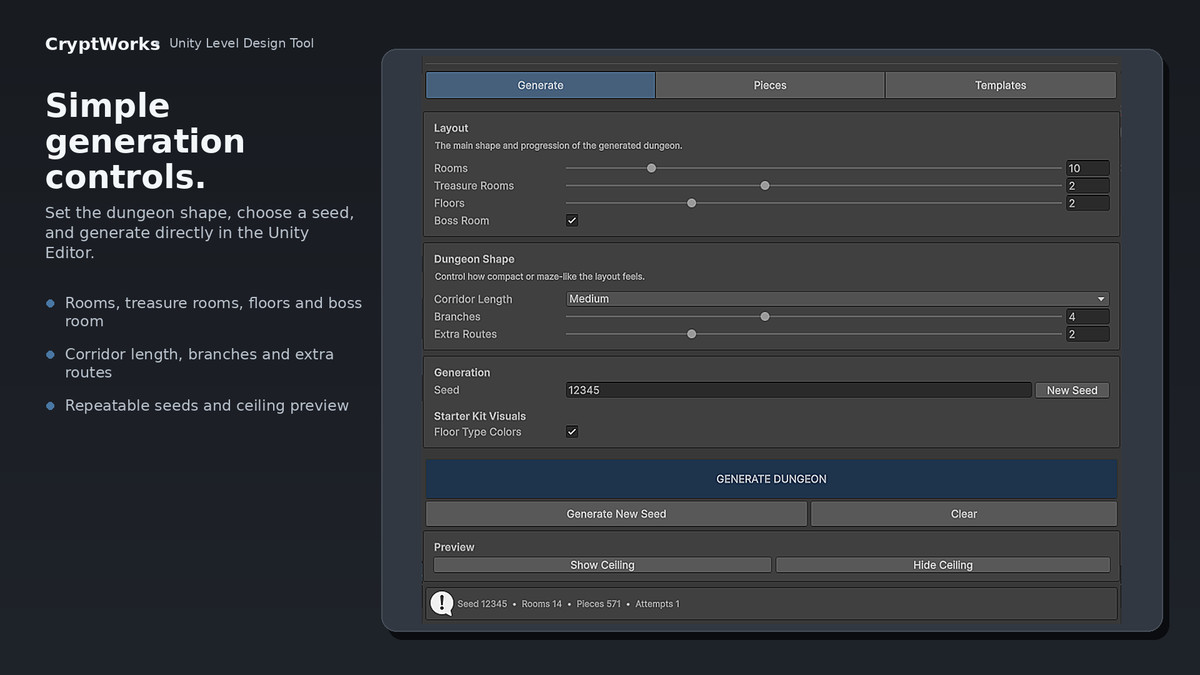Click the Rooms slider handle
1200x675 pixels.
[x=651, y=168]
